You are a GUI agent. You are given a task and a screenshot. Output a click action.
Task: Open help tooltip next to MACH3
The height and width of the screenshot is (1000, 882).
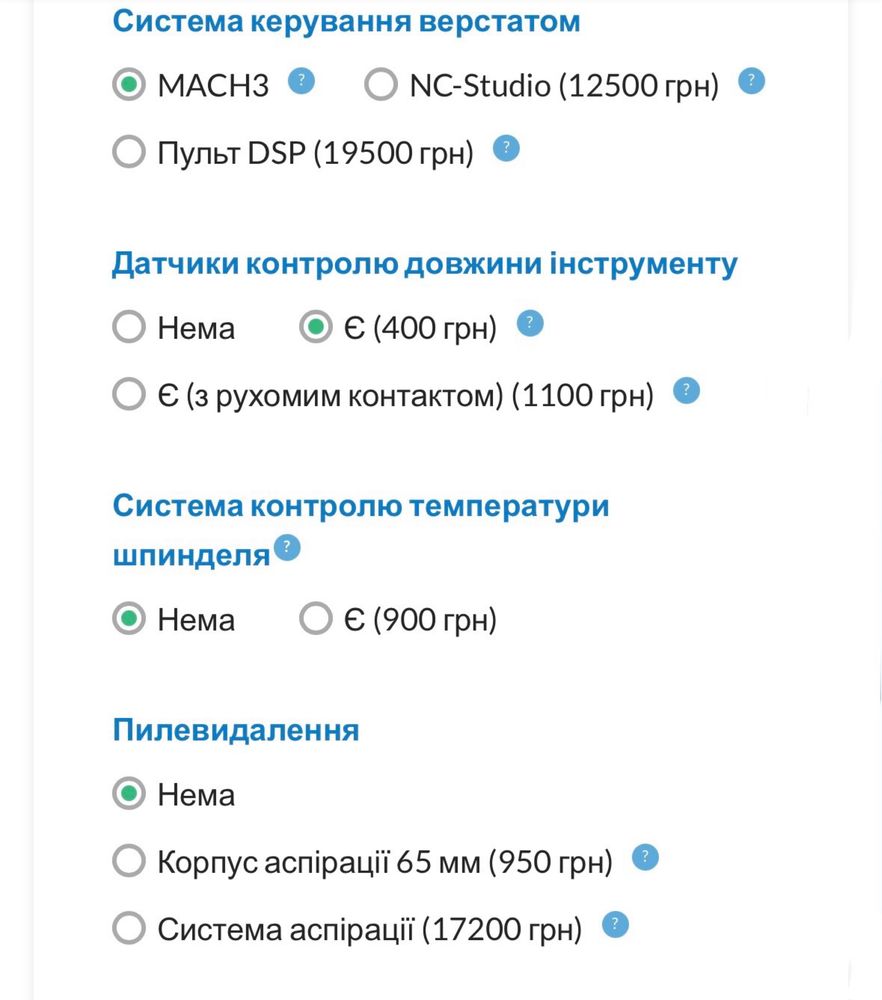coord(302,81)
